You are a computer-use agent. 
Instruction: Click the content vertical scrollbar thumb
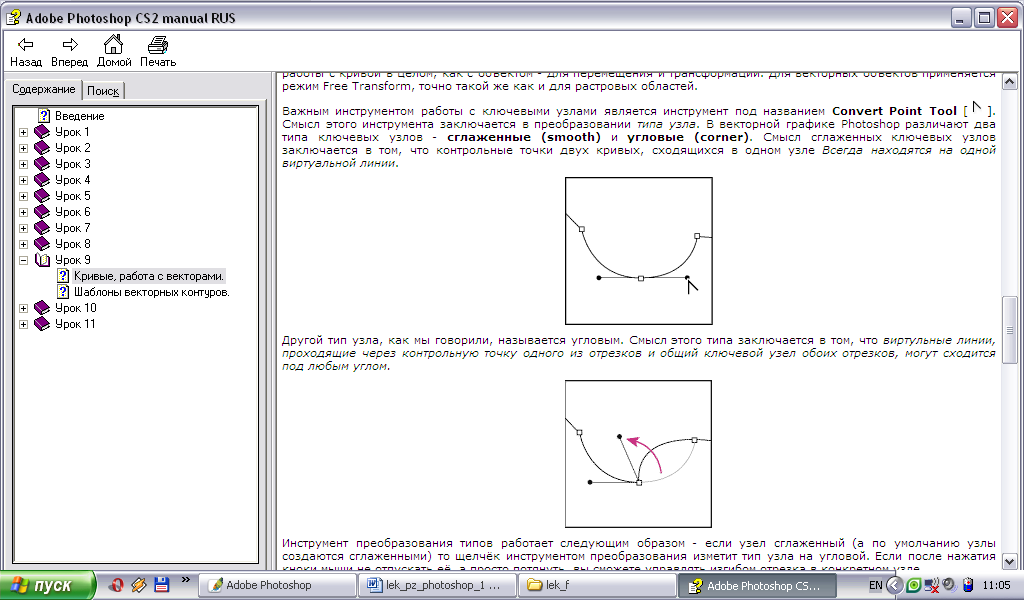tap(1010, 330)
